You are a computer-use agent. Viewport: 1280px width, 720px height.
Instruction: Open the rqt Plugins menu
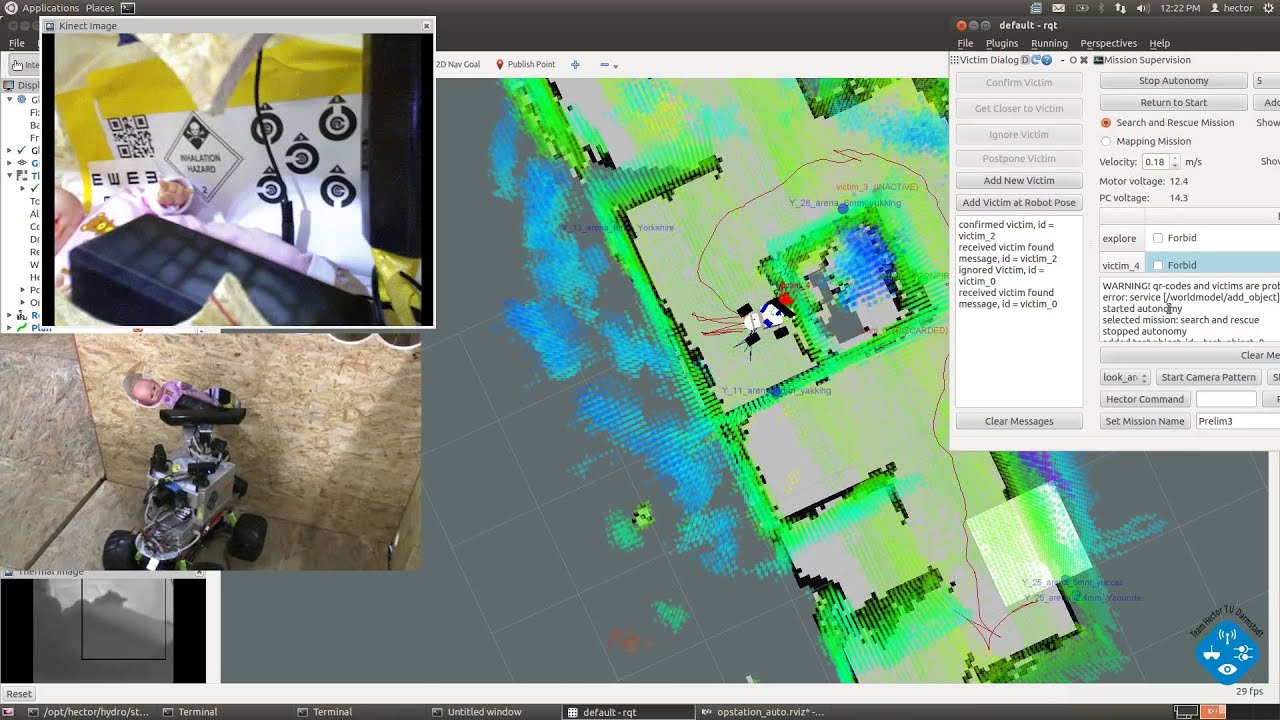1002,43
